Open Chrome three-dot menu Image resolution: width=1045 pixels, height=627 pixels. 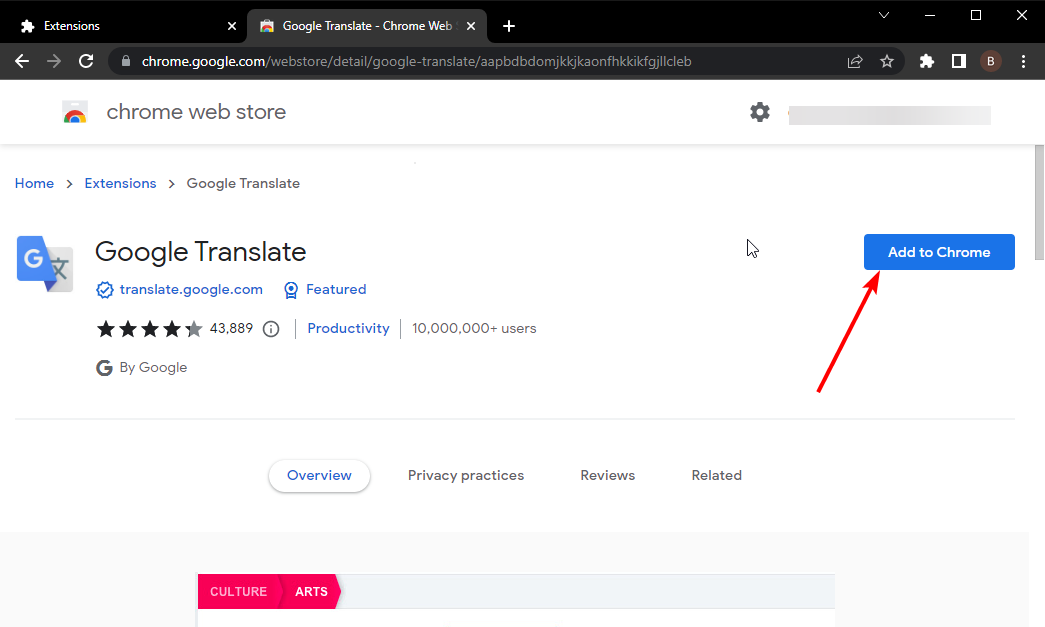coord(1024,61)
